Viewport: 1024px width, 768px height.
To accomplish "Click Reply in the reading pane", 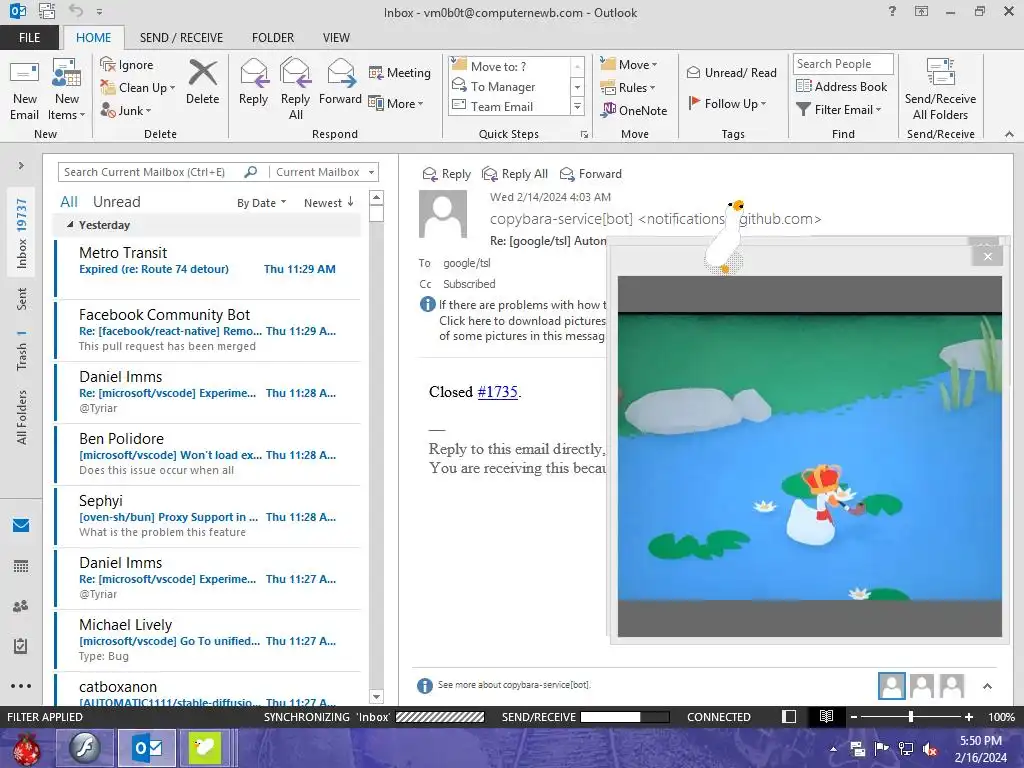I will [447, 174].
